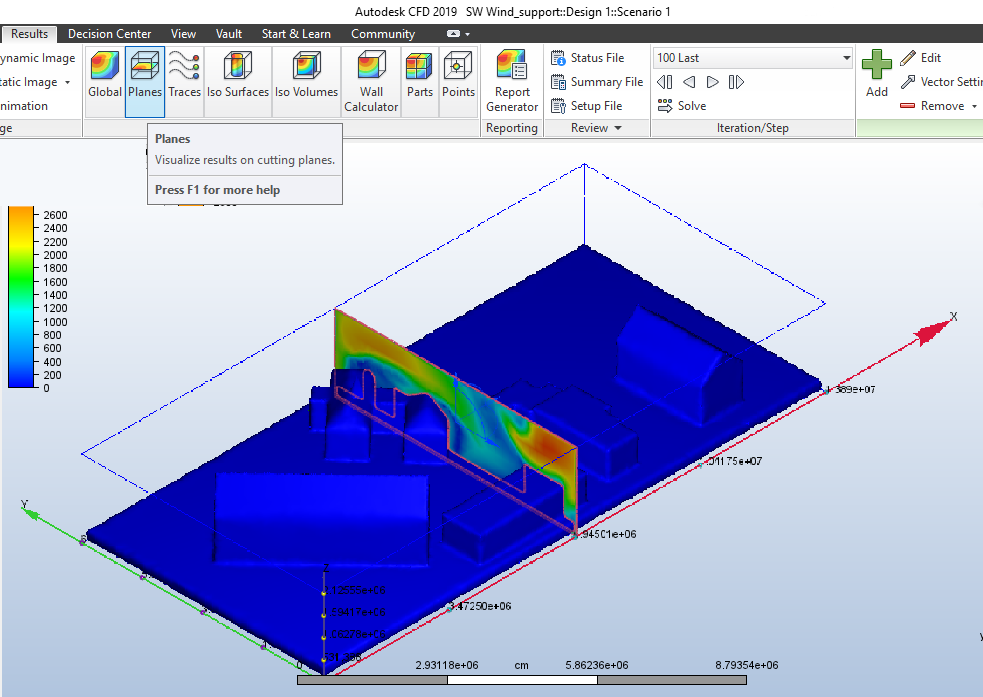Open the Remove dropdown arrow
This screenshot has height=697, width=983.
pos(974,106)
